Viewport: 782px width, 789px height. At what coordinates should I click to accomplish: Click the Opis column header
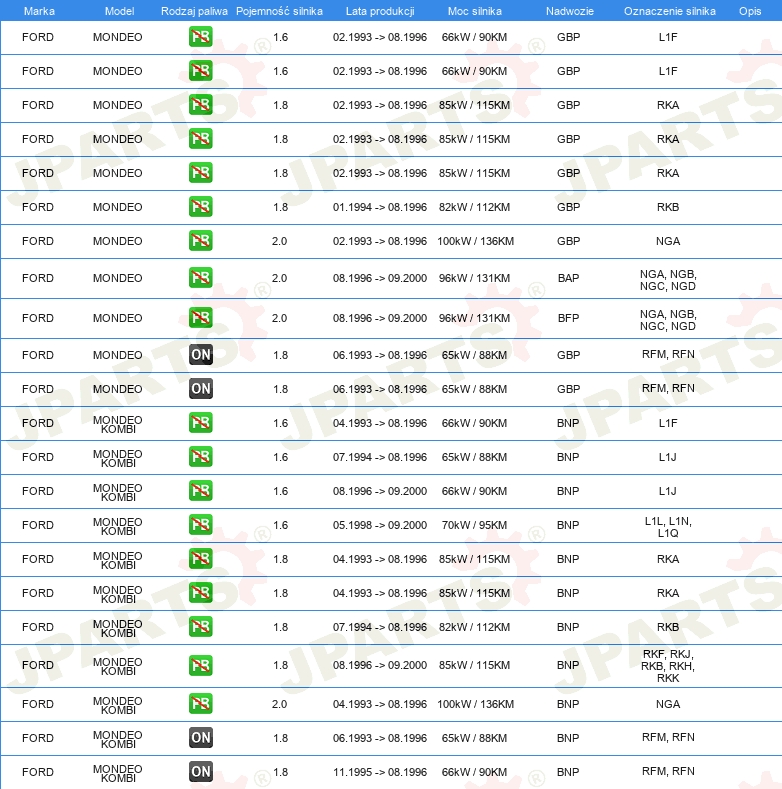(x=750, y=11)
